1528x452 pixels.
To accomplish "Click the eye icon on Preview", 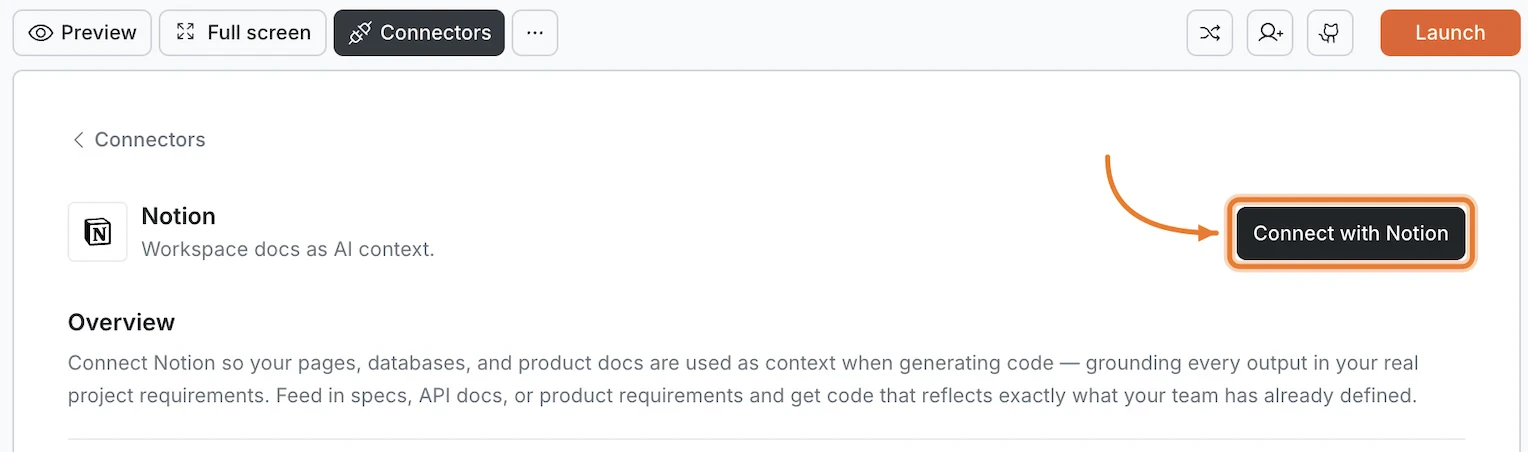I will 41,33.
